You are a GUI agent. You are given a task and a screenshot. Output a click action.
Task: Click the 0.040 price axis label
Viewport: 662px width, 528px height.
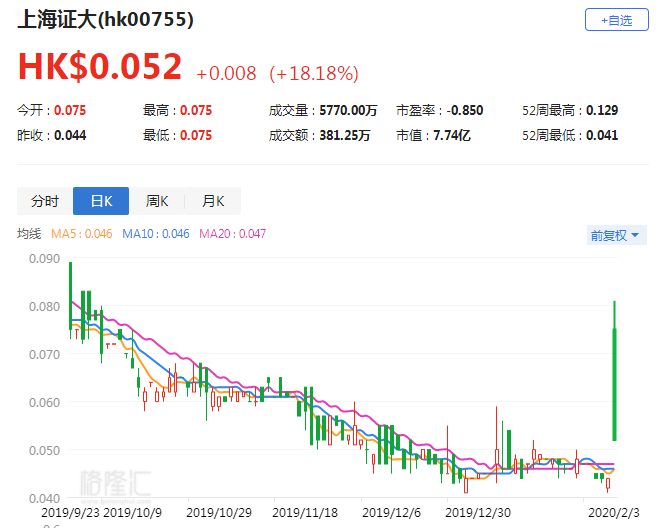point(44,498)
